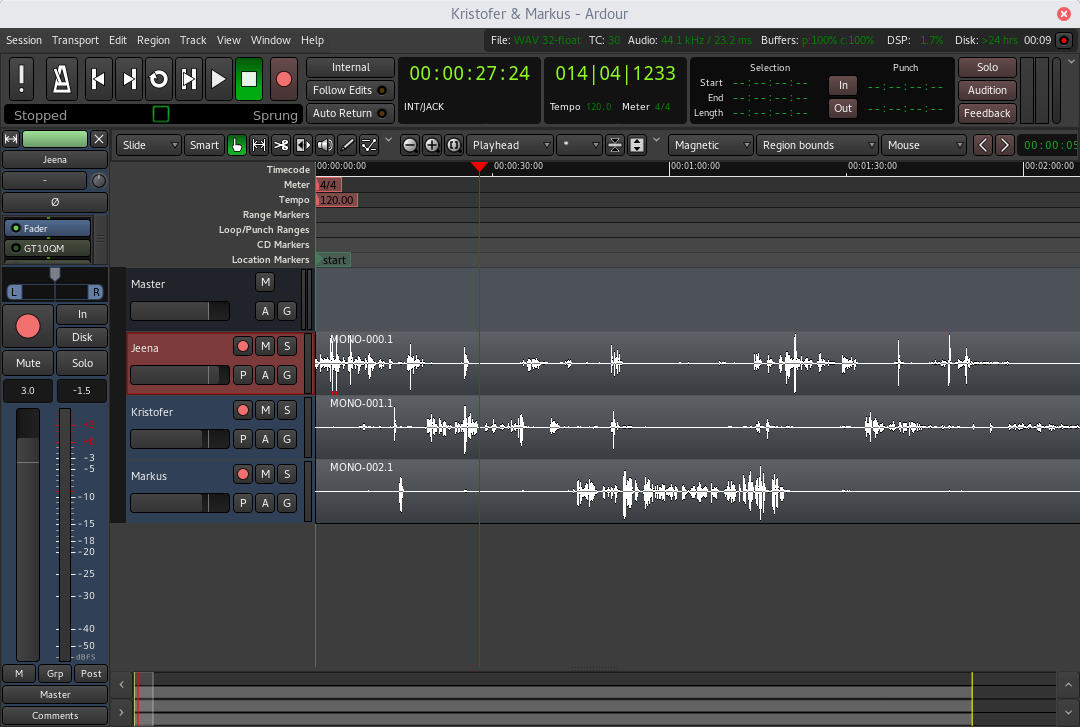
Task: Play range or selection button
Action: [189, 79]
